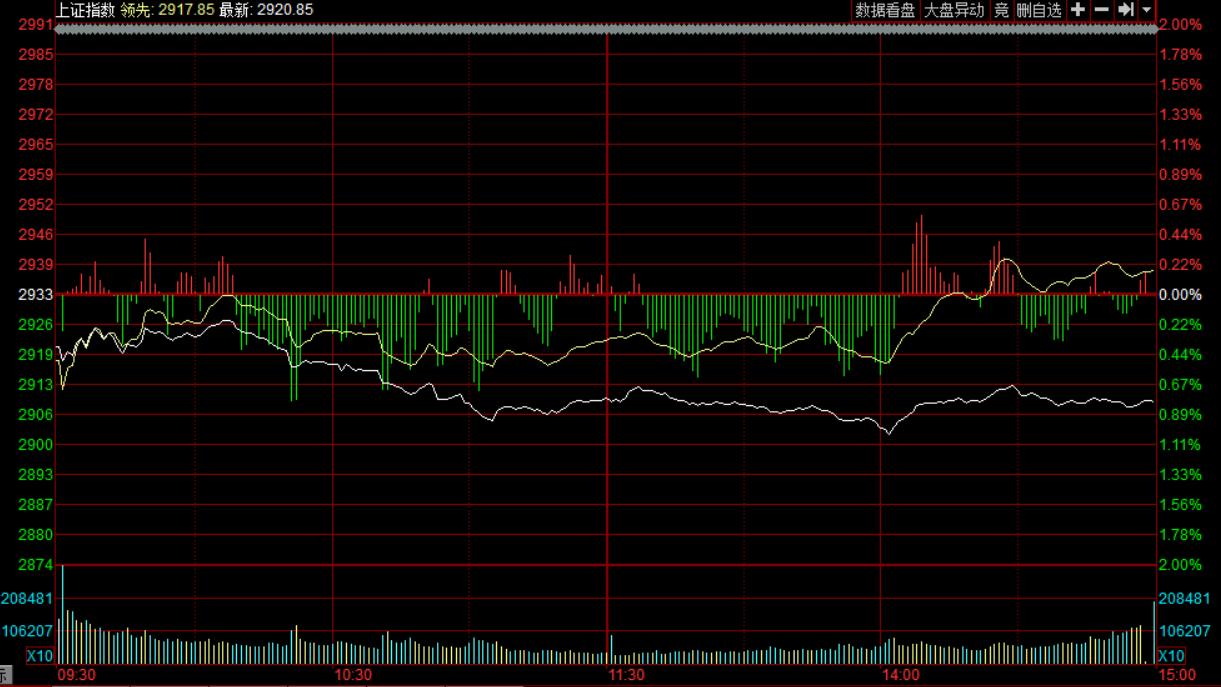The image size is (1221, 687).
Task: Click the 11:30 time axis marker
Action: tap(626, 676)
